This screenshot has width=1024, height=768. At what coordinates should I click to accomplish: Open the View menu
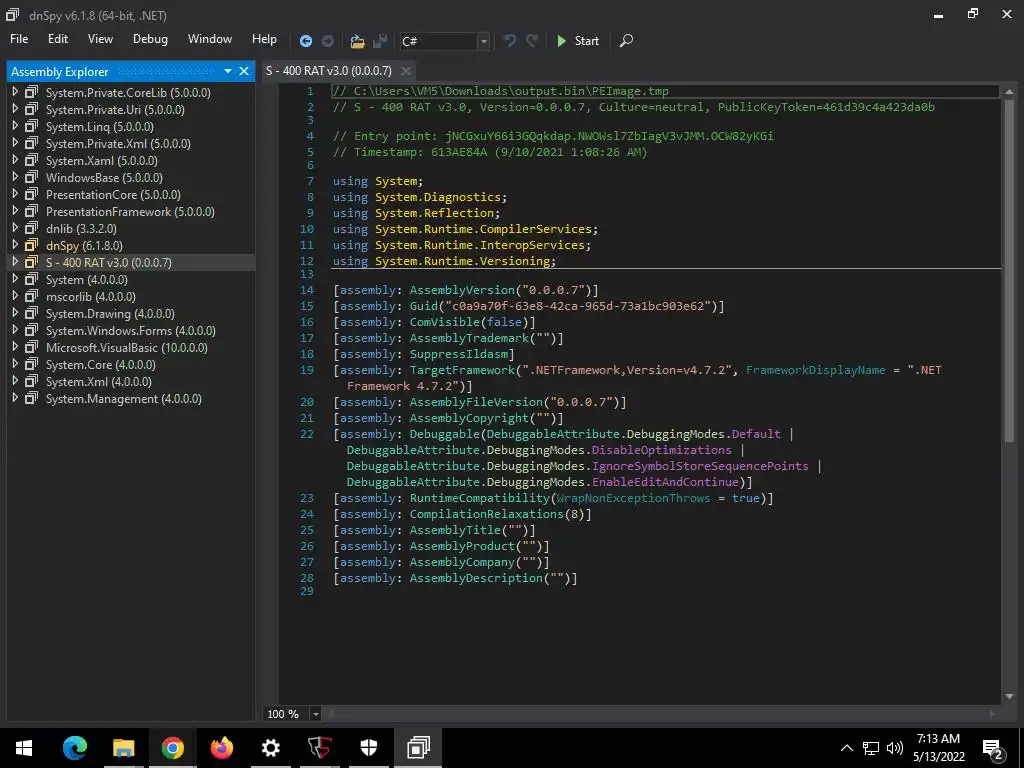click(x=100, y=39)
